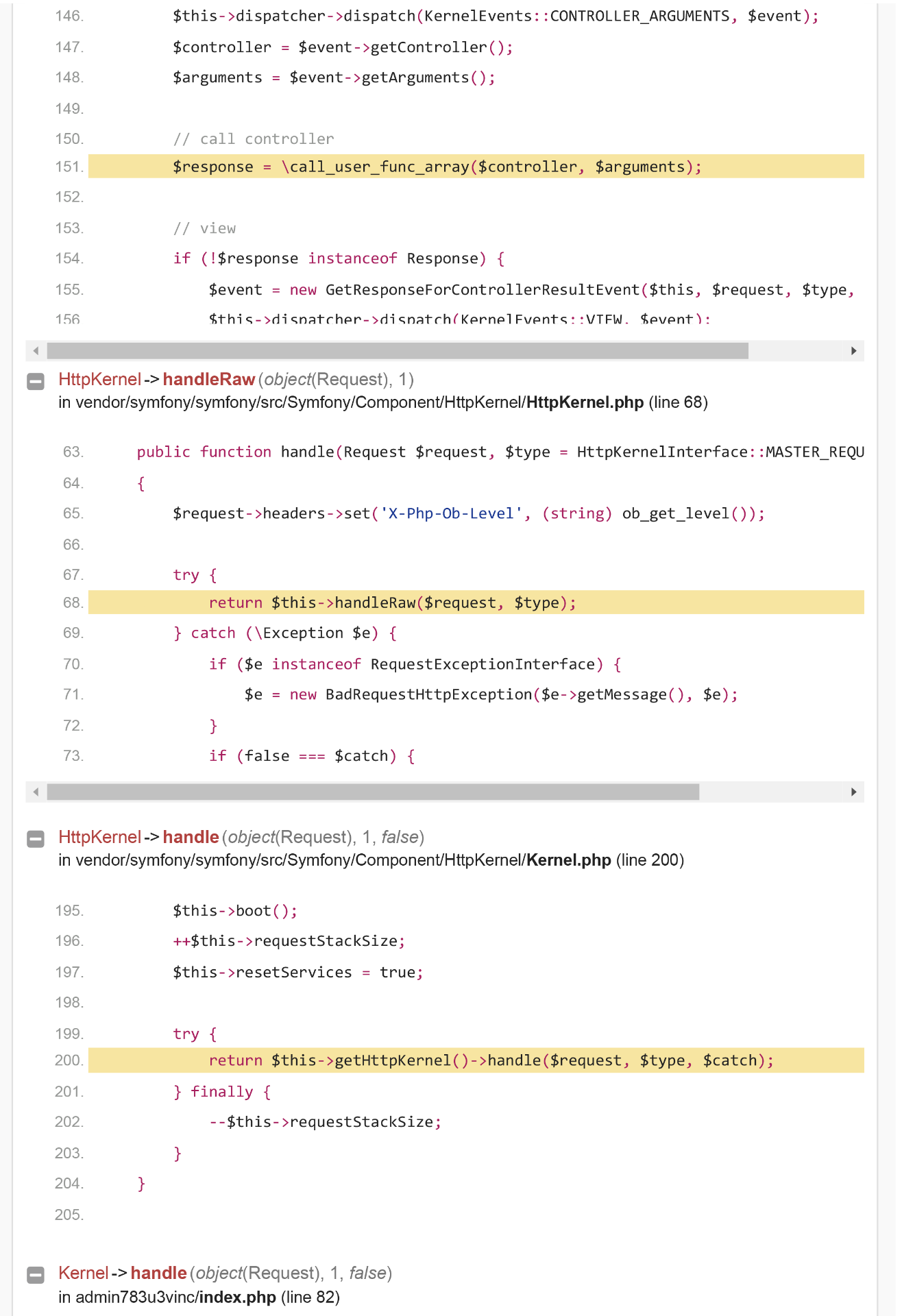Collapse the HttpKernel handle trace entry
The height and width of the screenshot is (1316, 902).
(36, 839)
